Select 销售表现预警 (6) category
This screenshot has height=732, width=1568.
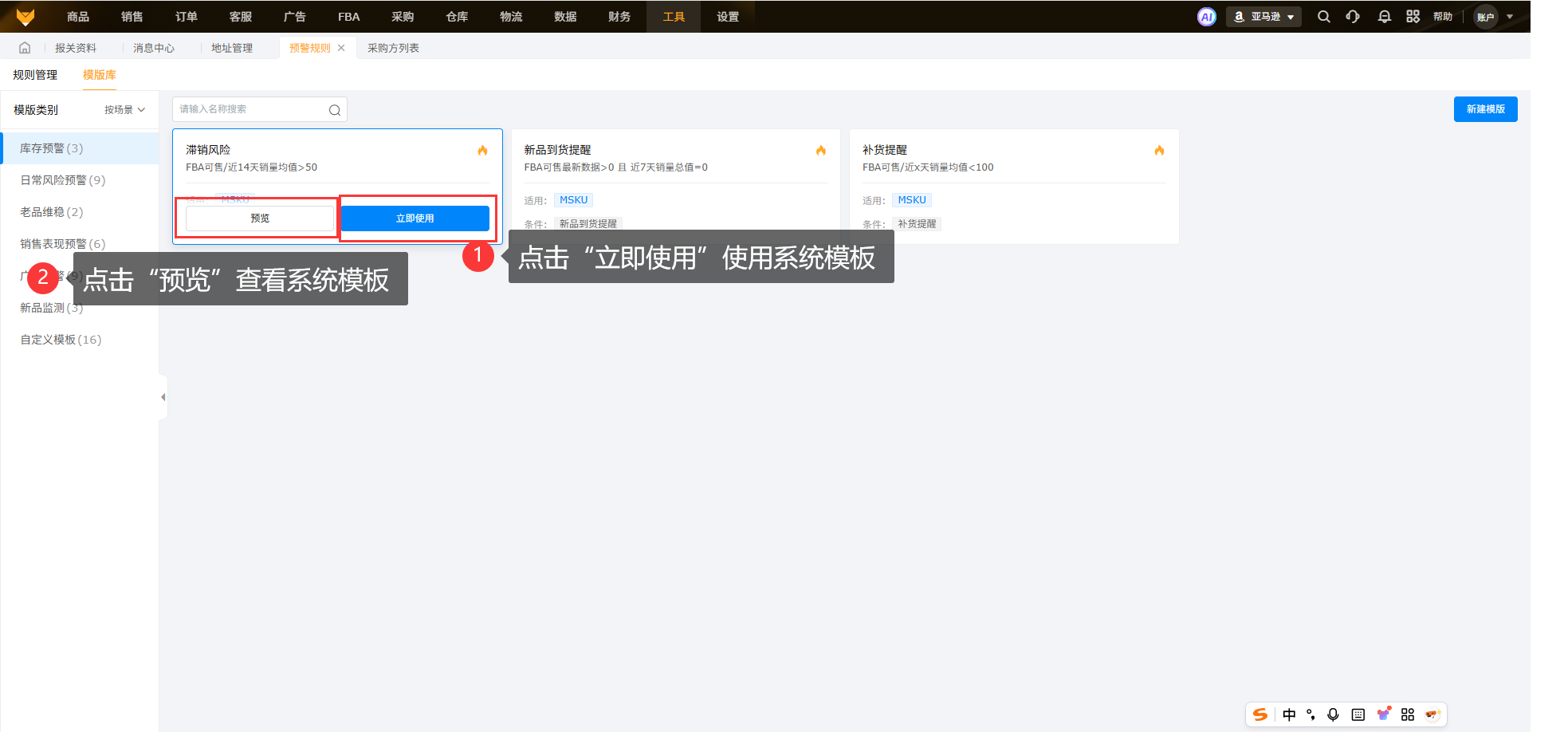(x=80, y=244)
